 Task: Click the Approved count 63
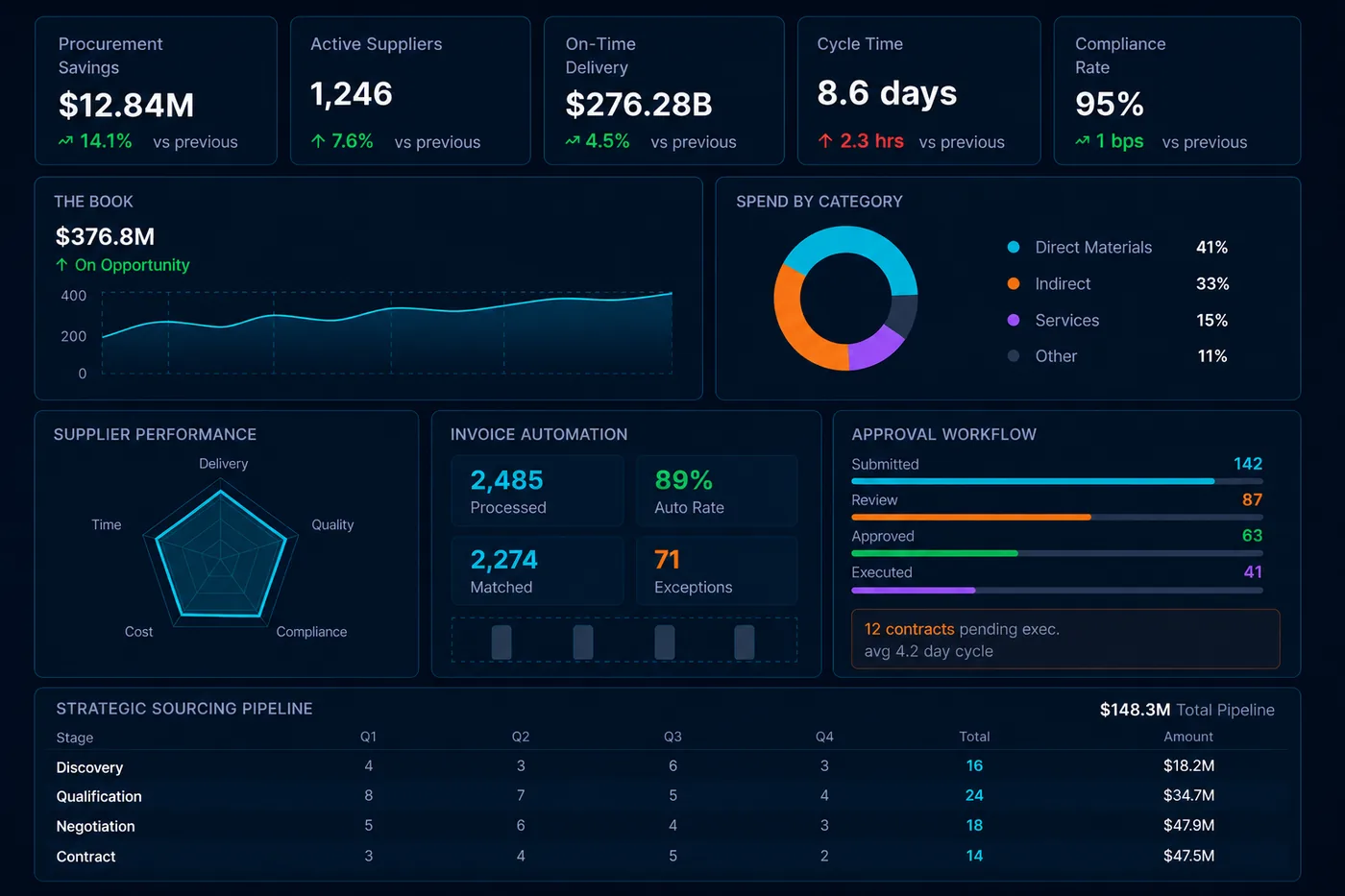[1252, 535]
